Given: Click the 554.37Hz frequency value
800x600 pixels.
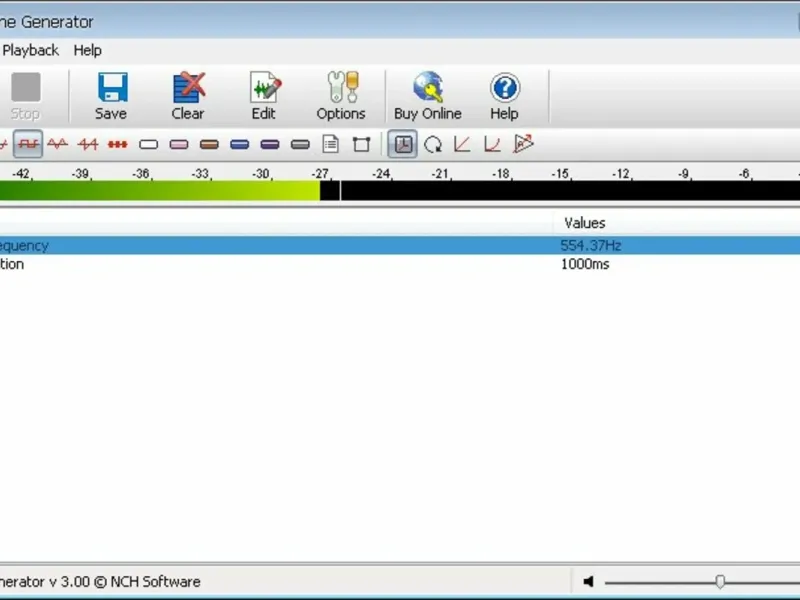Looking at the screenshot, I should tap(591, 245).
